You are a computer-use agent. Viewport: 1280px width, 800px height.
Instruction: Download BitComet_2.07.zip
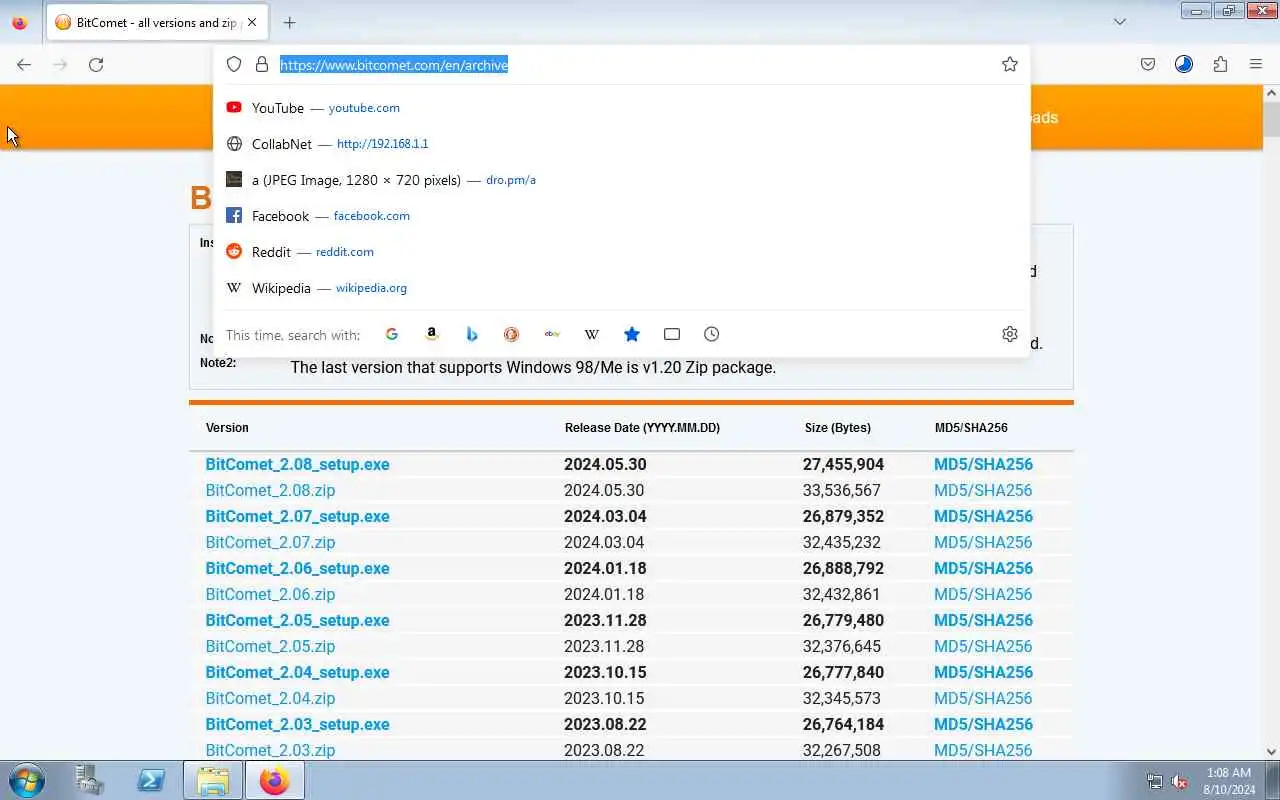pyautogui.click(x=270, y=542)
